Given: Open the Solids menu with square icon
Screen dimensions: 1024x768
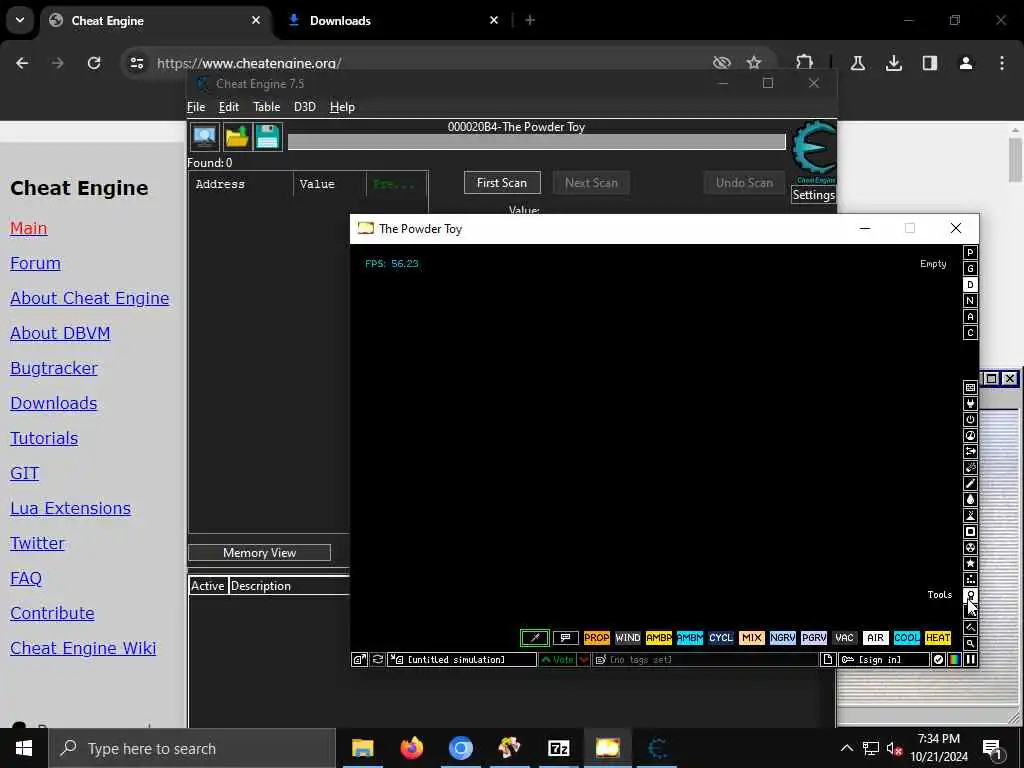Looking at the screenshot, I should [970, 532].
